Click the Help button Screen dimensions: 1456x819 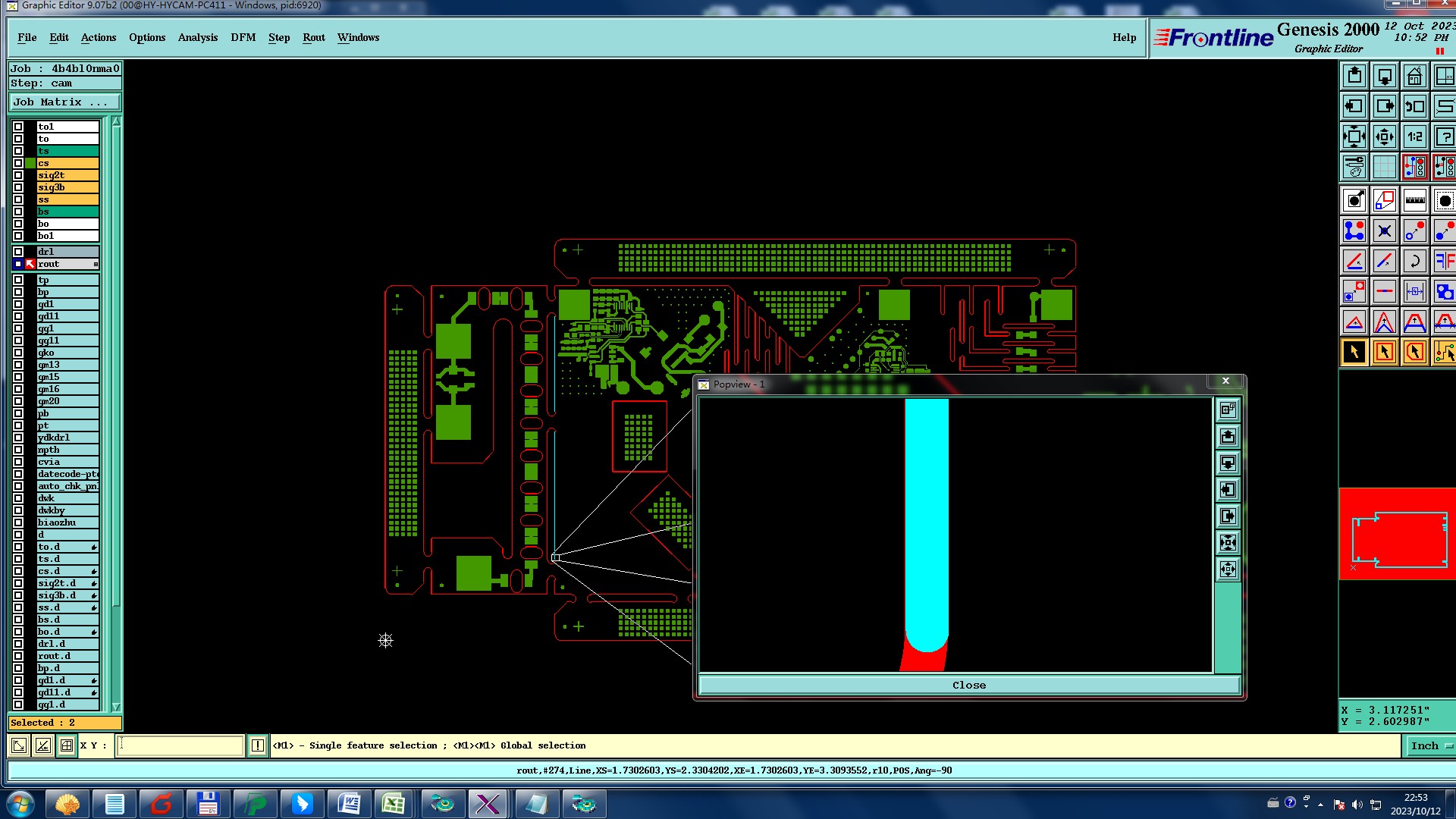pos(1124,37)
